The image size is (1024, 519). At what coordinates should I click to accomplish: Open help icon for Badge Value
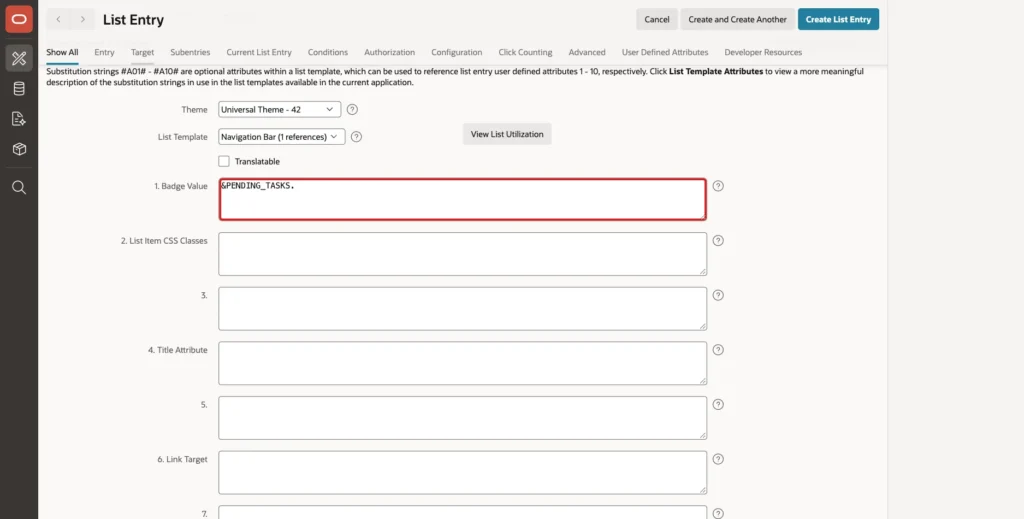pyautogui.click(x=718, y=186)
